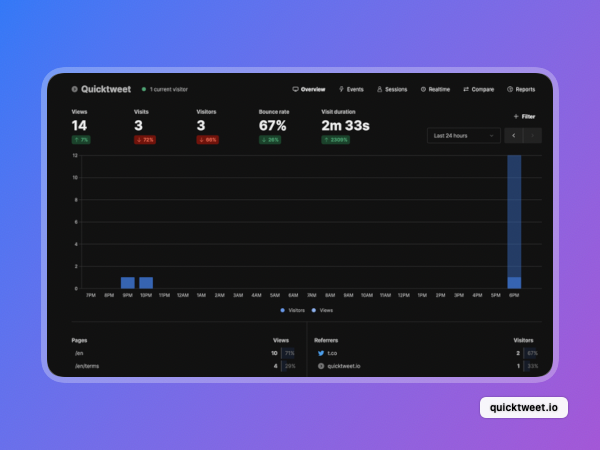The width and height of the screenshot is (600, 450).
Task: Click the tall 6PM views bar
Action: point(514,216)
